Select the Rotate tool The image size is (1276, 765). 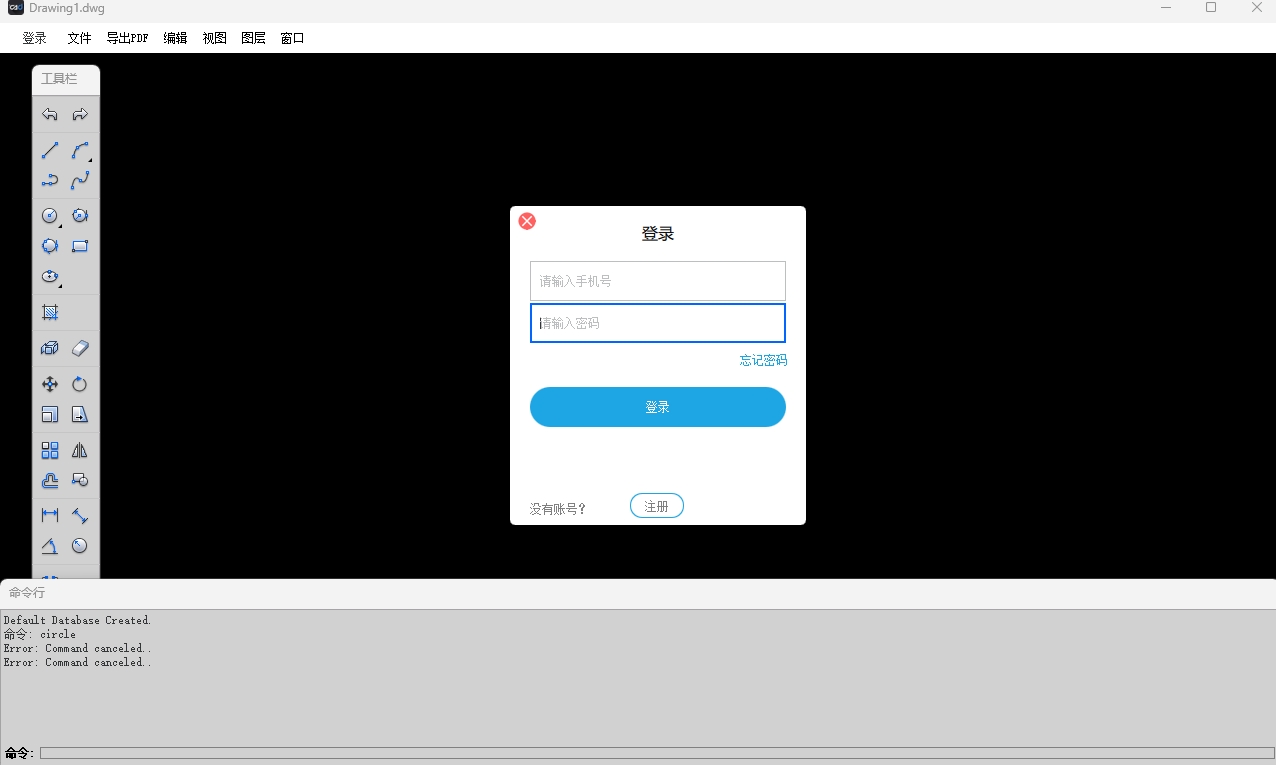pyautogui.click(x=79, y=383)
